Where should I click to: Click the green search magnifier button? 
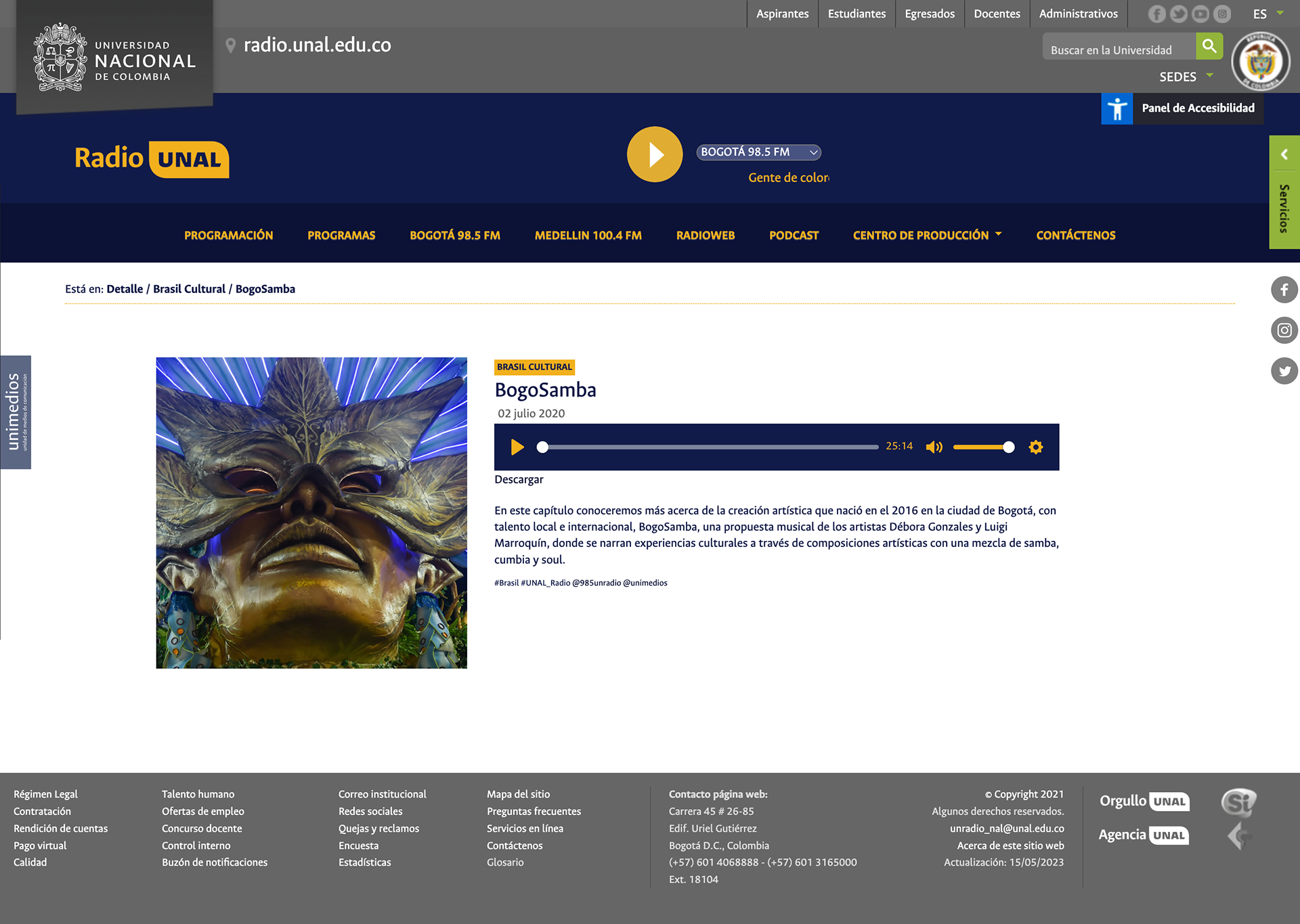1209,46
